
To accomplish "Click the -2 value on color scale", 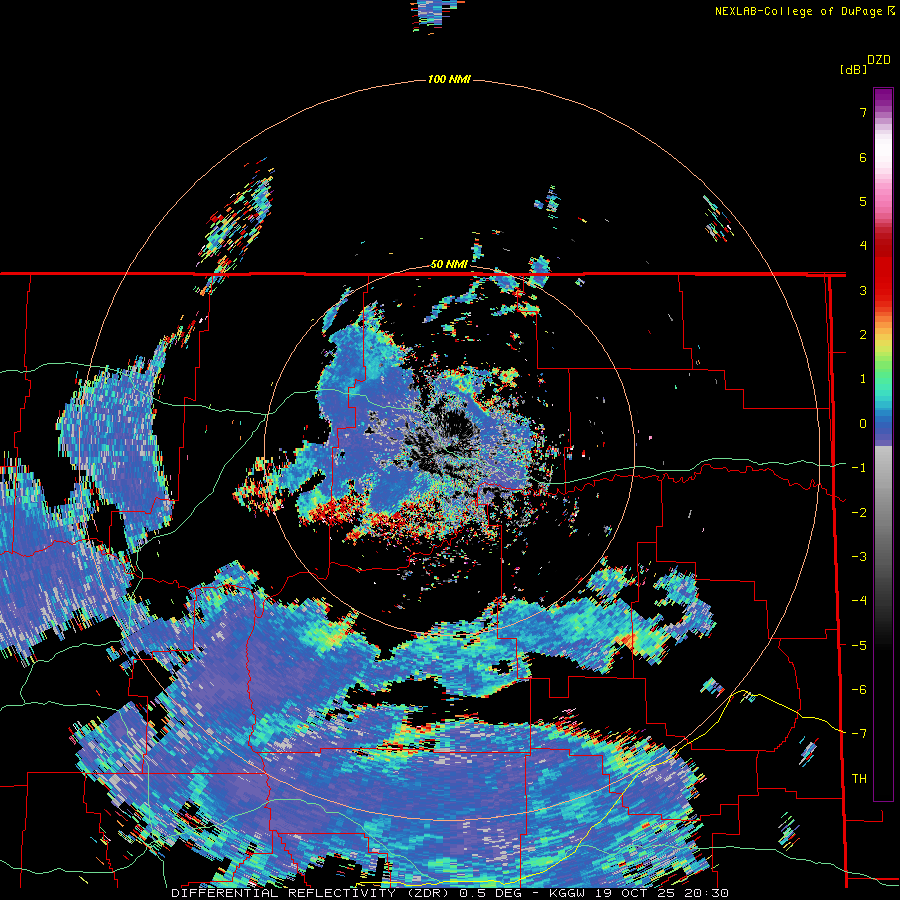I will pos(859,513).
